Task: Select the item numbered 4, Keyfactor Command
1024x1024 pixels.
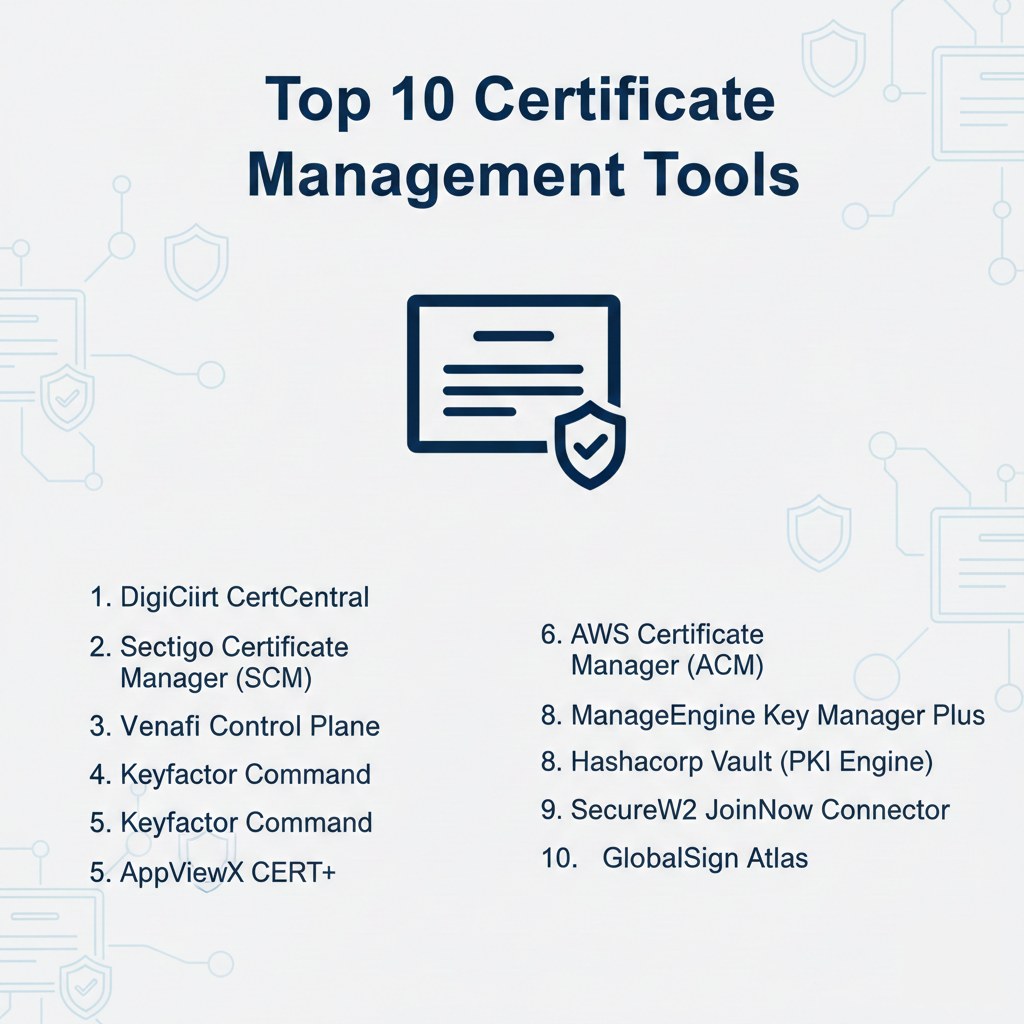Action: click(231, 774)
